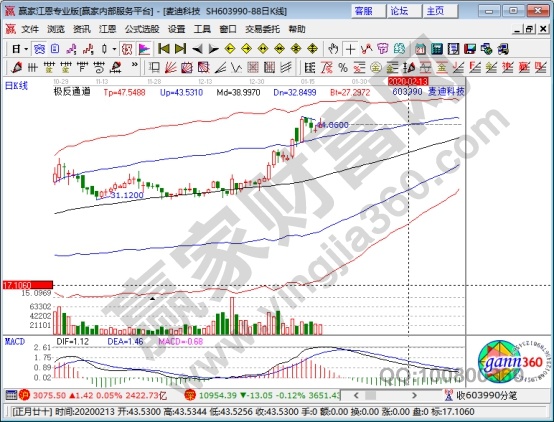Click the black left-arrow step icon

[x=197, y=49]
